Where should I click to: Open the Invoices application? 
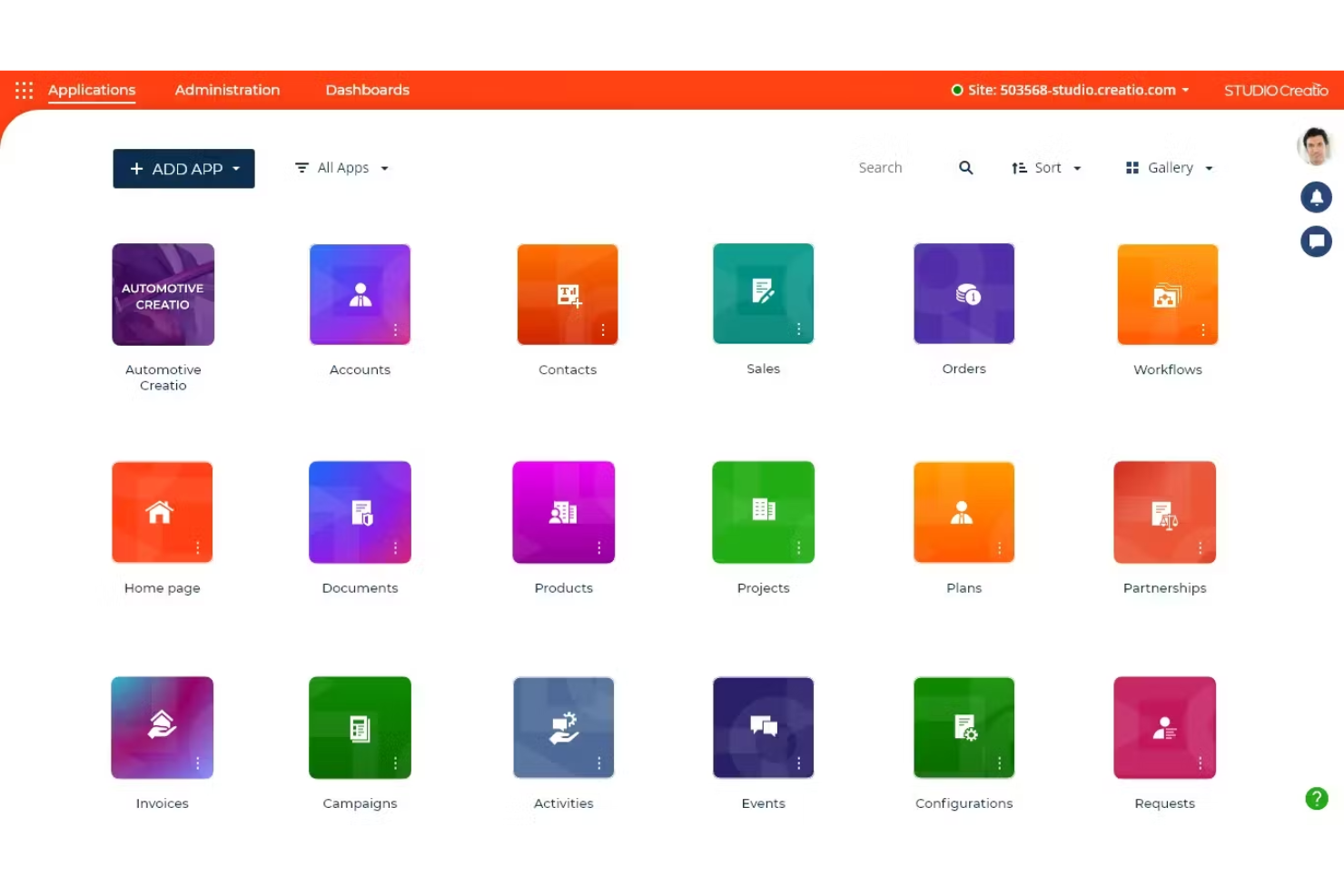click(162, 727)
